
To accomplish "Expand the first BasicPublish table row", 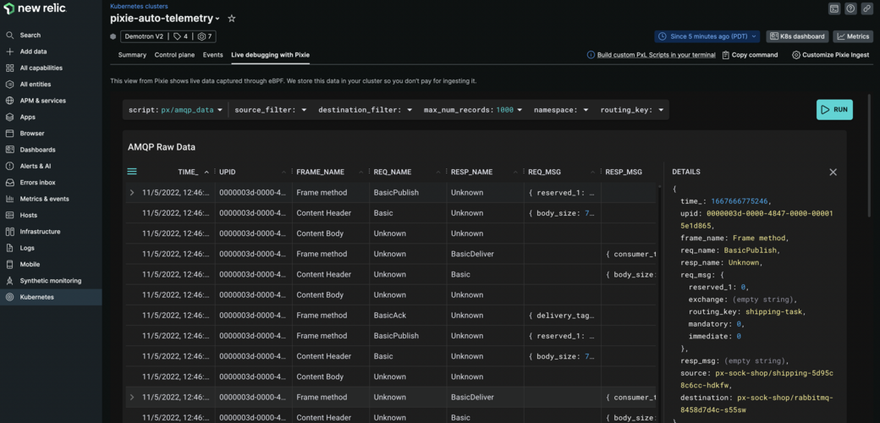I will point(132,193).
